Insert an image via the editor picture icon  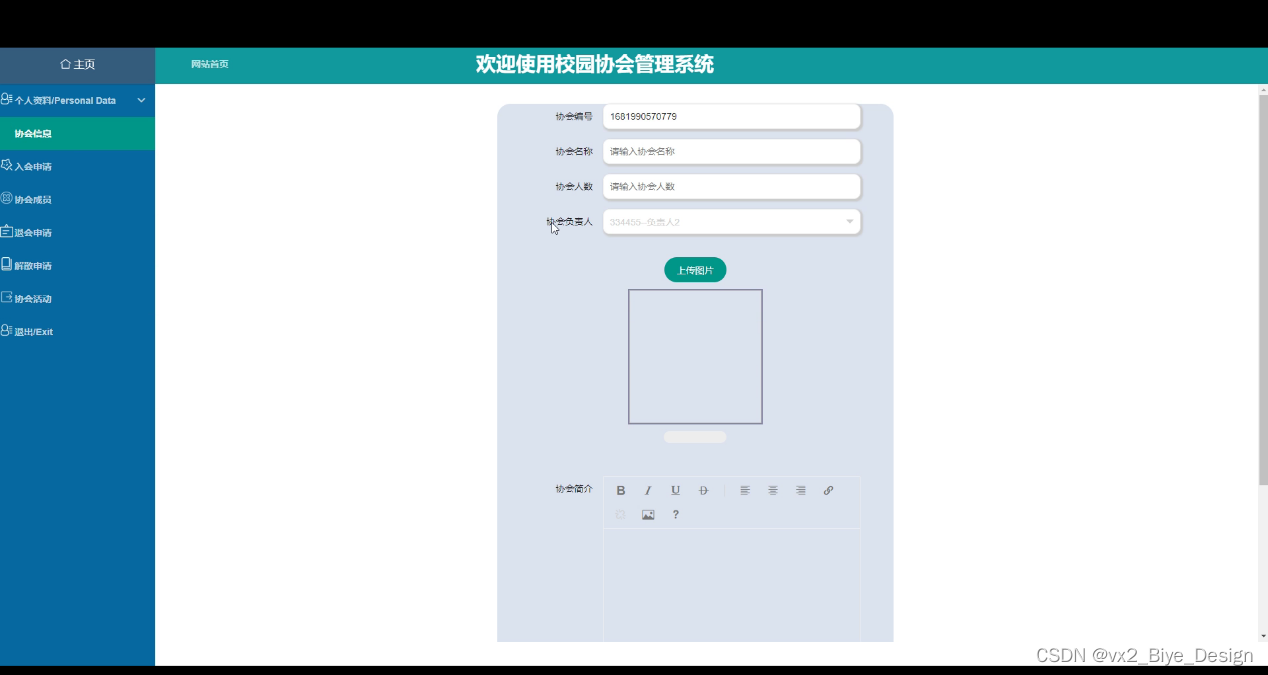(x=648, y=515)
